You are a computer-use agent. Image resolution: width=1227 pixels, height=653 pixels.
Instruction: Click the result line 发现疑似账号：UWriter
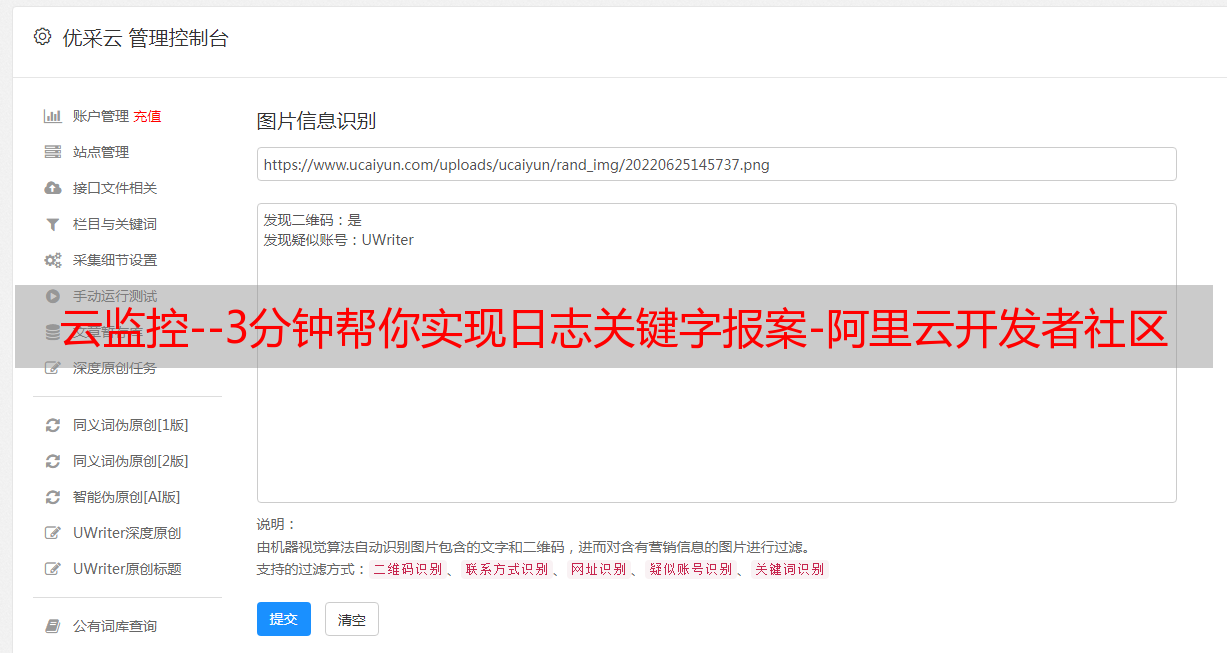(x=338, y=240)
